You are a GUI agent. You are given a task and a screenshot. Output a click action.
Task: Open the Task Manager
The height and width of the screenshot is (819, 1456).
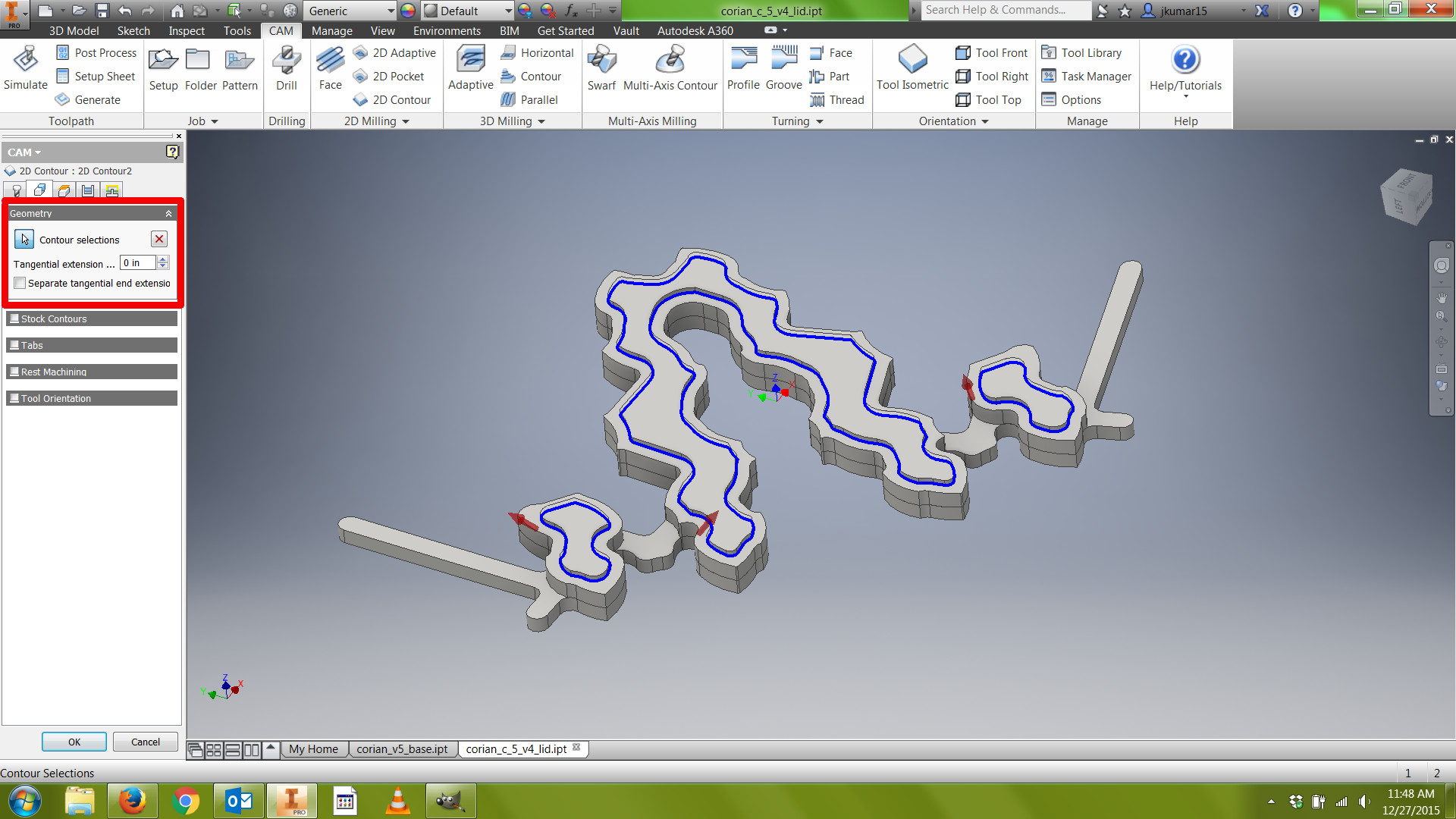pyautogui.click(x=1087, y=77)
